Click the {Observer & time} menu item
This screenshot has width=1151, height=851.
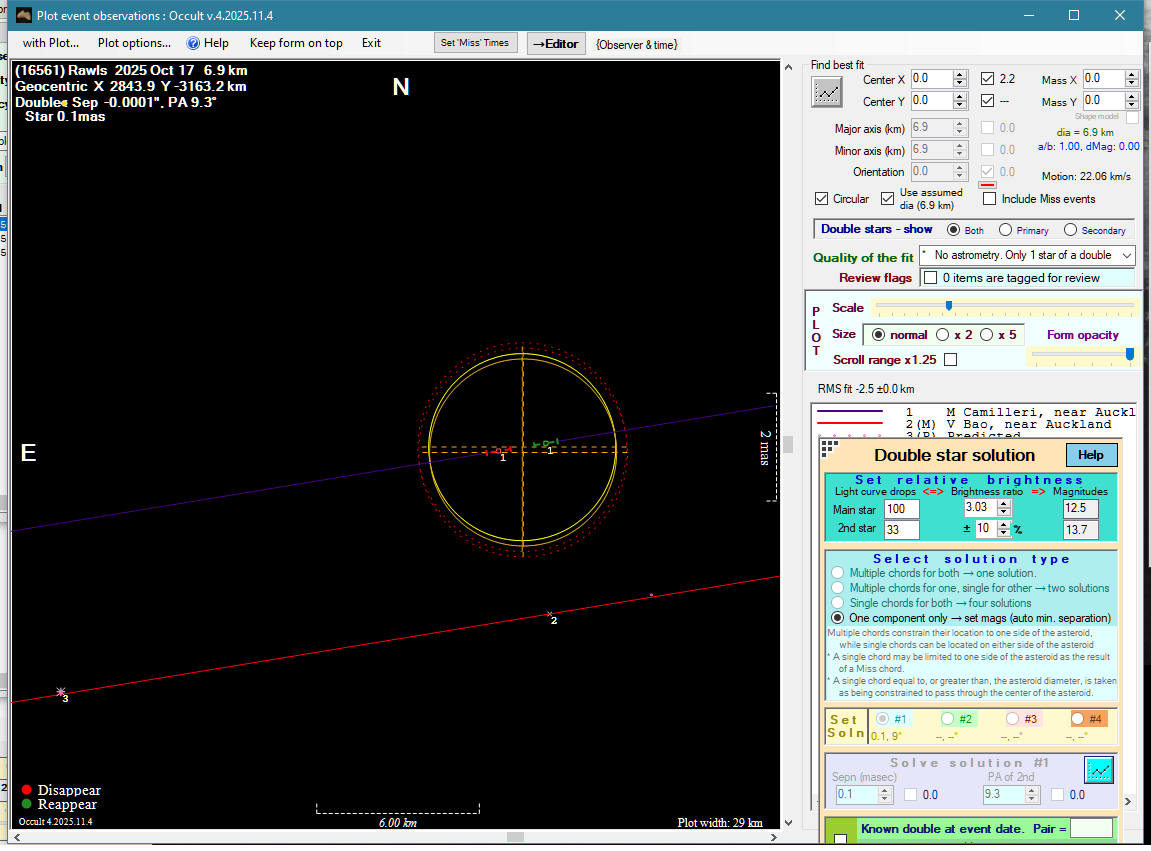636,44
